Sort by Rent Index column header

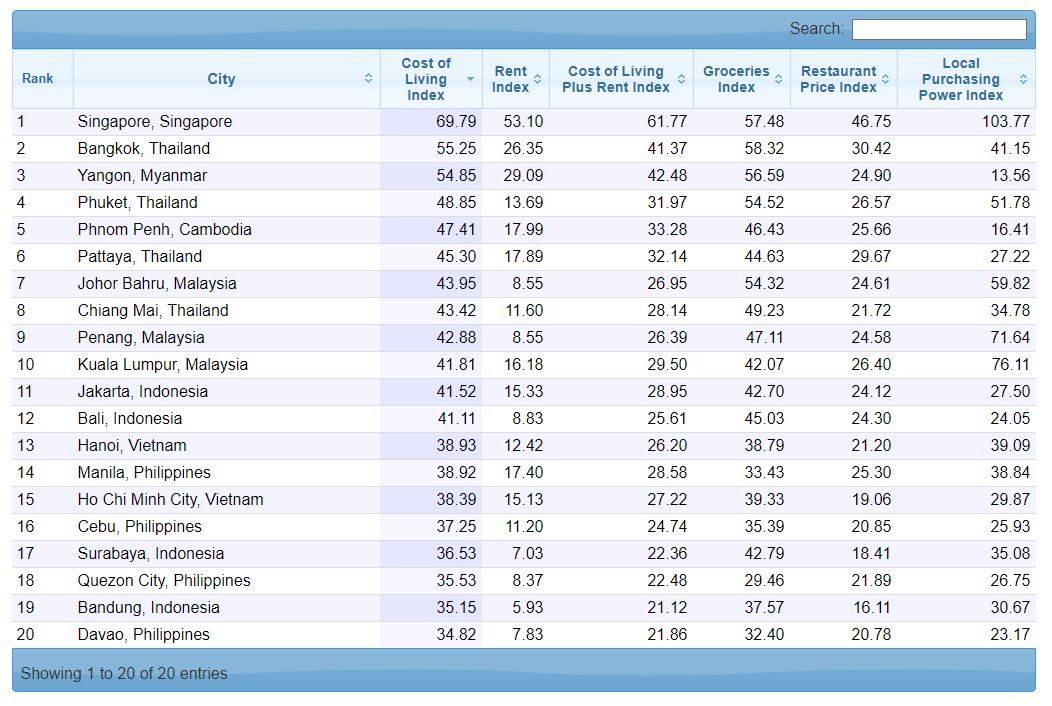[x=516, y=79]
